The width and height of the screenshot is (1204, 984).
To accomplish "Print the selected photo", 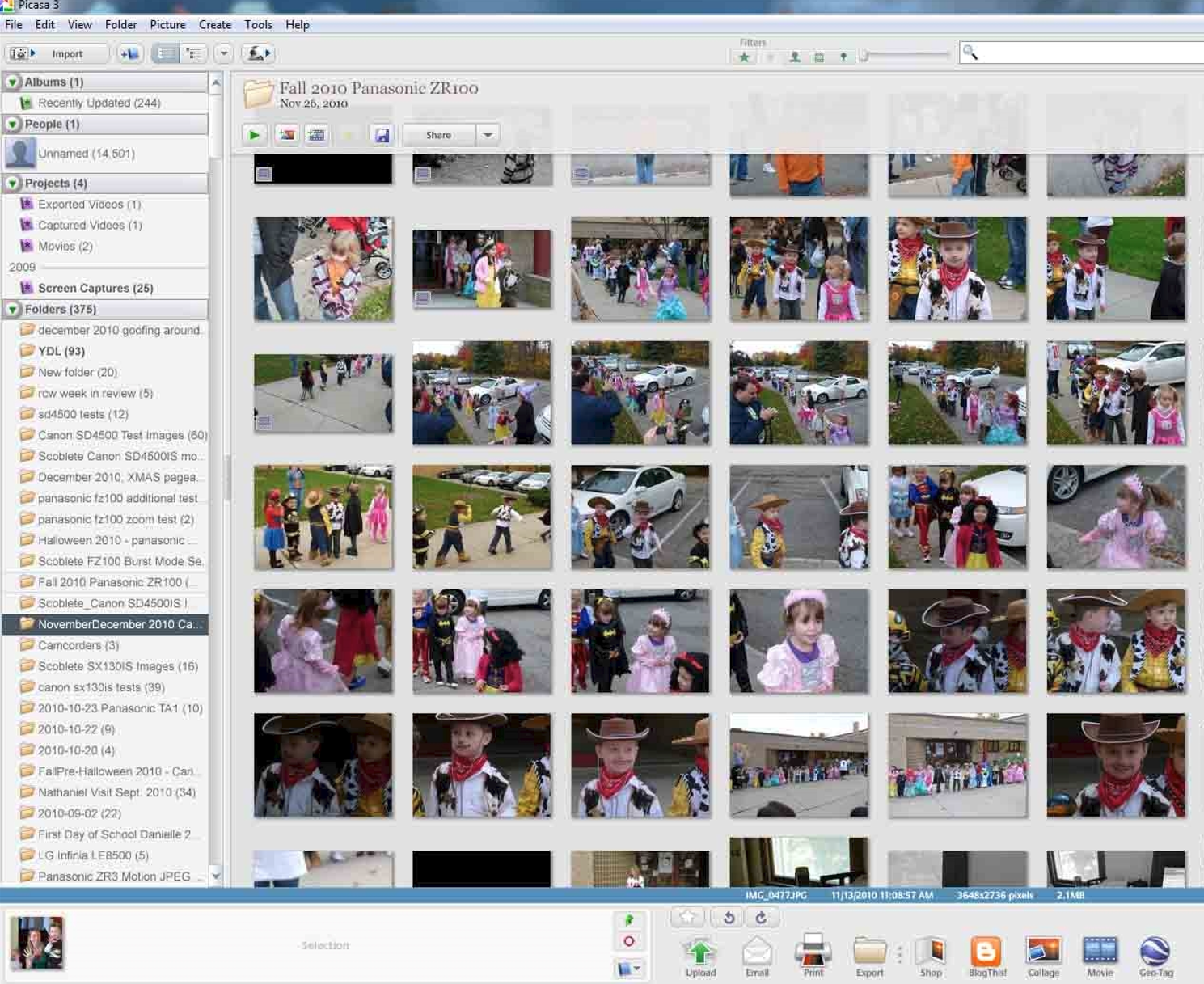I will point(813,954).
